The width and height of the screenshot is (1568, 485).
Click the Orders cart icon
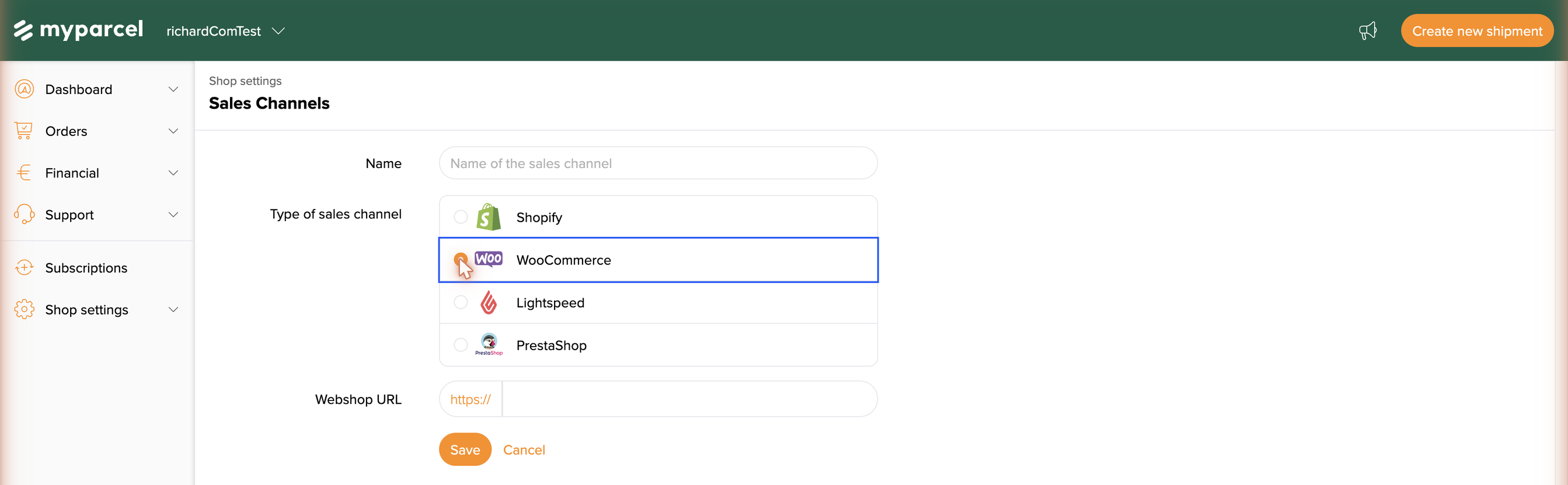[24, 131]
